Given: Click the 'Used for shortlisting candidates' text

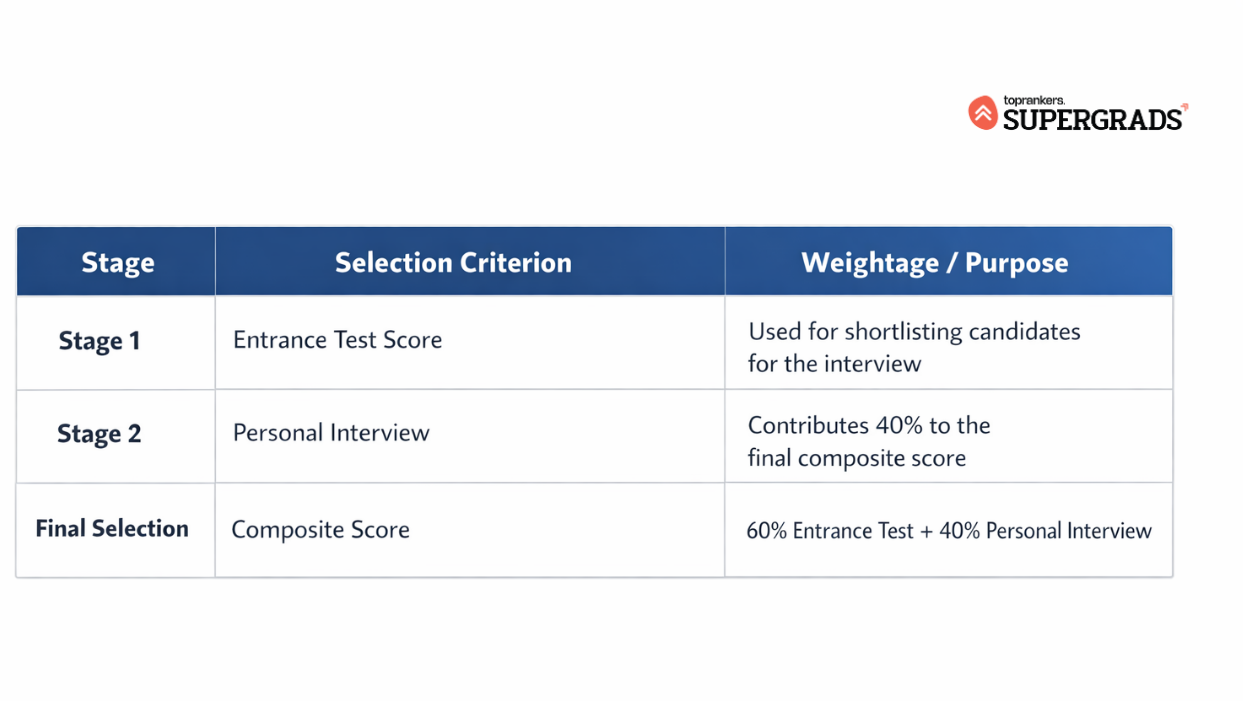Looking at the screenshot, I should 914,331.
